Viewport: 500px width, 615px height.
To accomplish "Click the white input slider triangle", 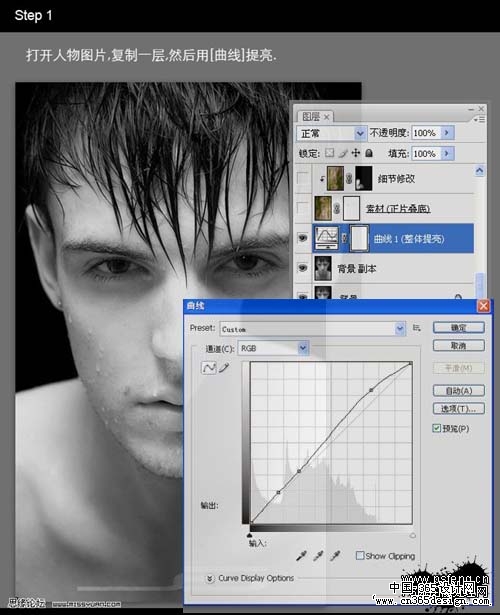I will click(x=413, y=535).
